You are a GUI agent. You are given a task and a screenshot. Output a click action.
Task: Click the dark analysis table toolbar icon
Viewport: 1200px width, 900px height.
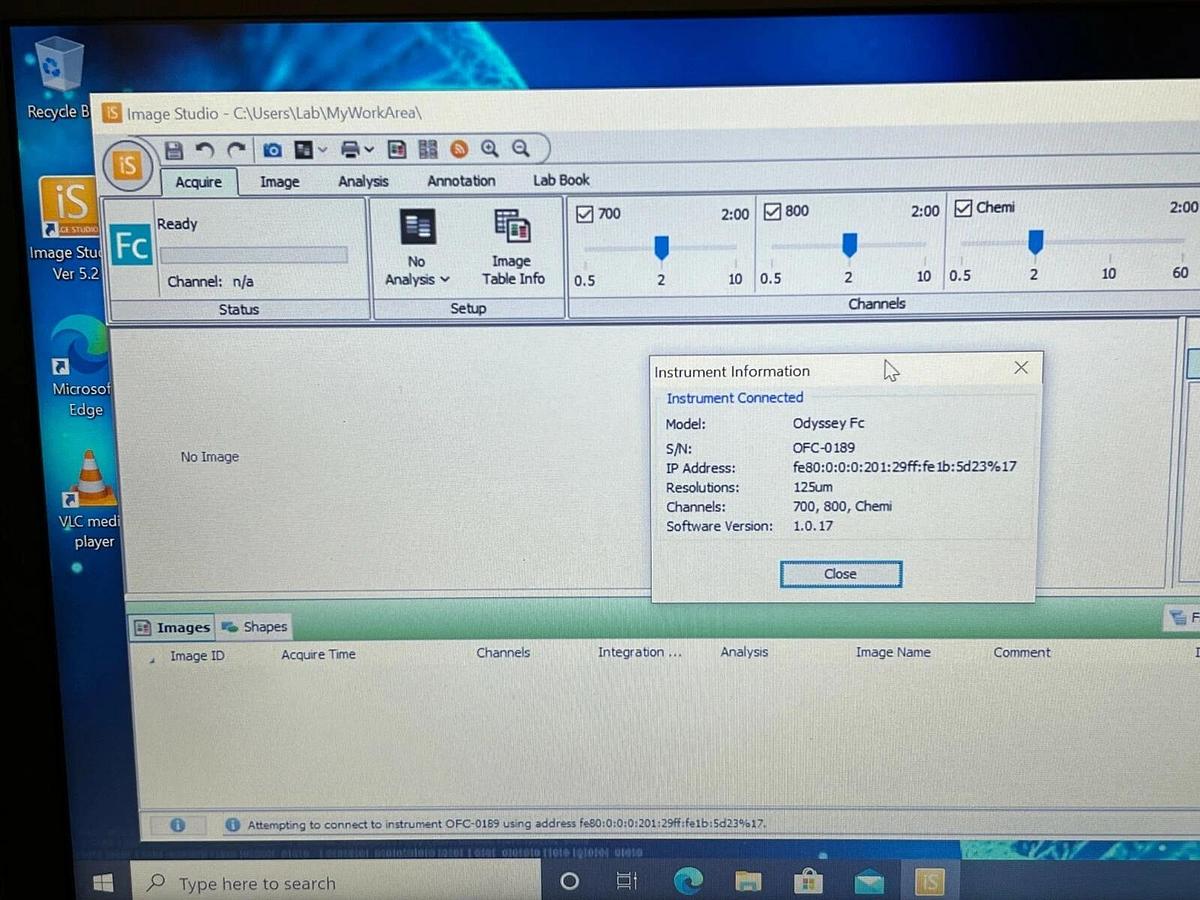[302, 150]
